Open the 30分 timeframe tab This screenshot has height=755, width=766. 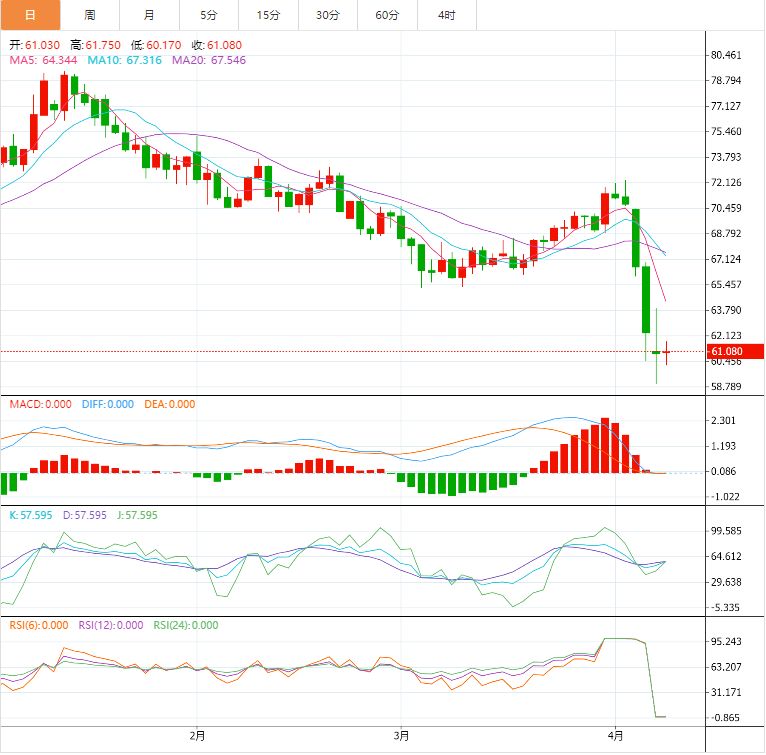coord(328,15)
